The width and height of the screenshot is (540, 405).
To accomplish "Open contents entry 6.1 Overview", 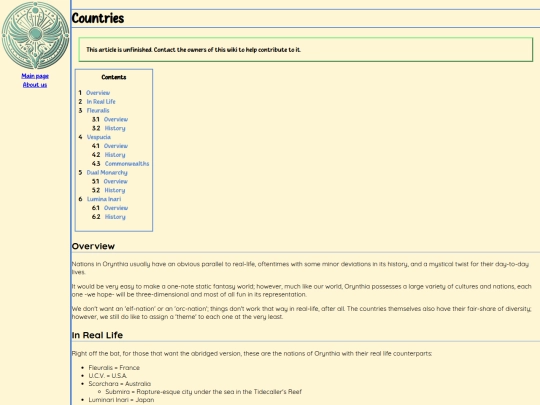I will coord(116,208).
